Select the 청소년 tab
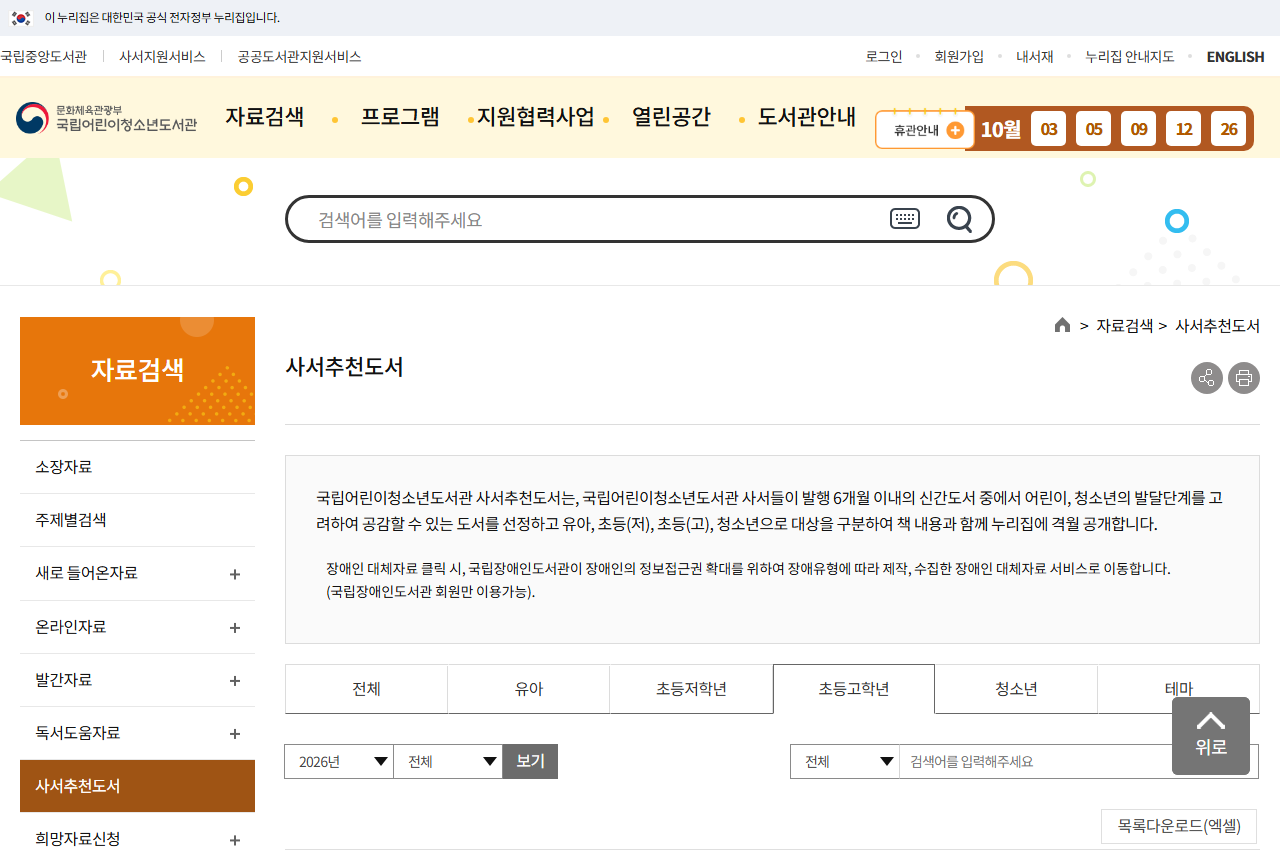This screenshot has width=1280, height=860. 1016,689
